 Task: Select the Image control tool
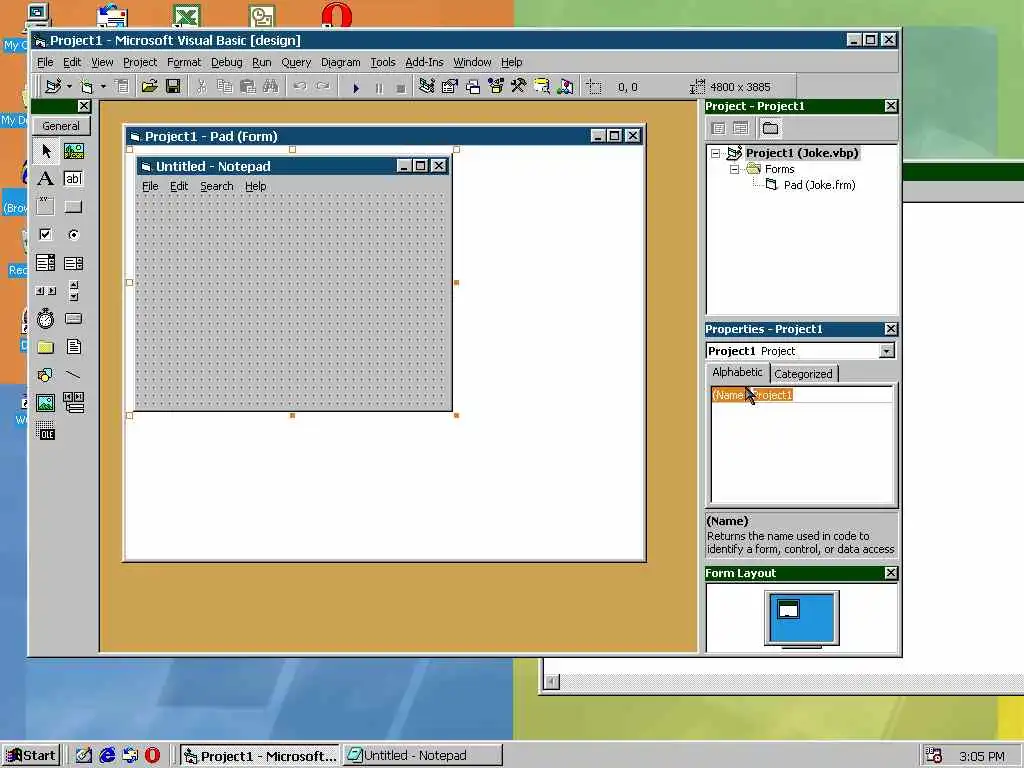pyautogui.click(x=46, y=403)
